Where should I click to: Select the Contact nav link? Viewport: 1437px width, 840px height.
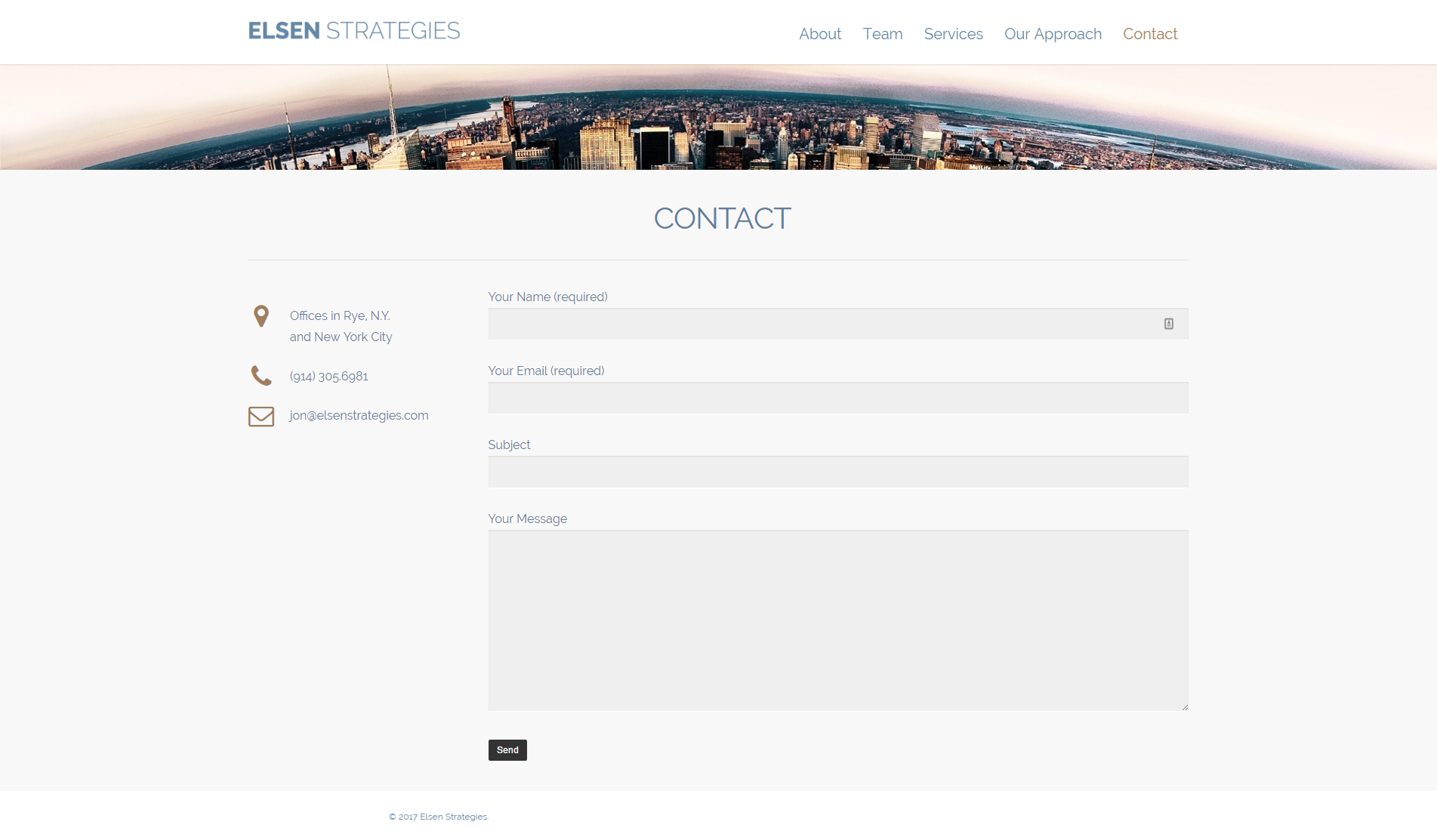(1150, 34)
